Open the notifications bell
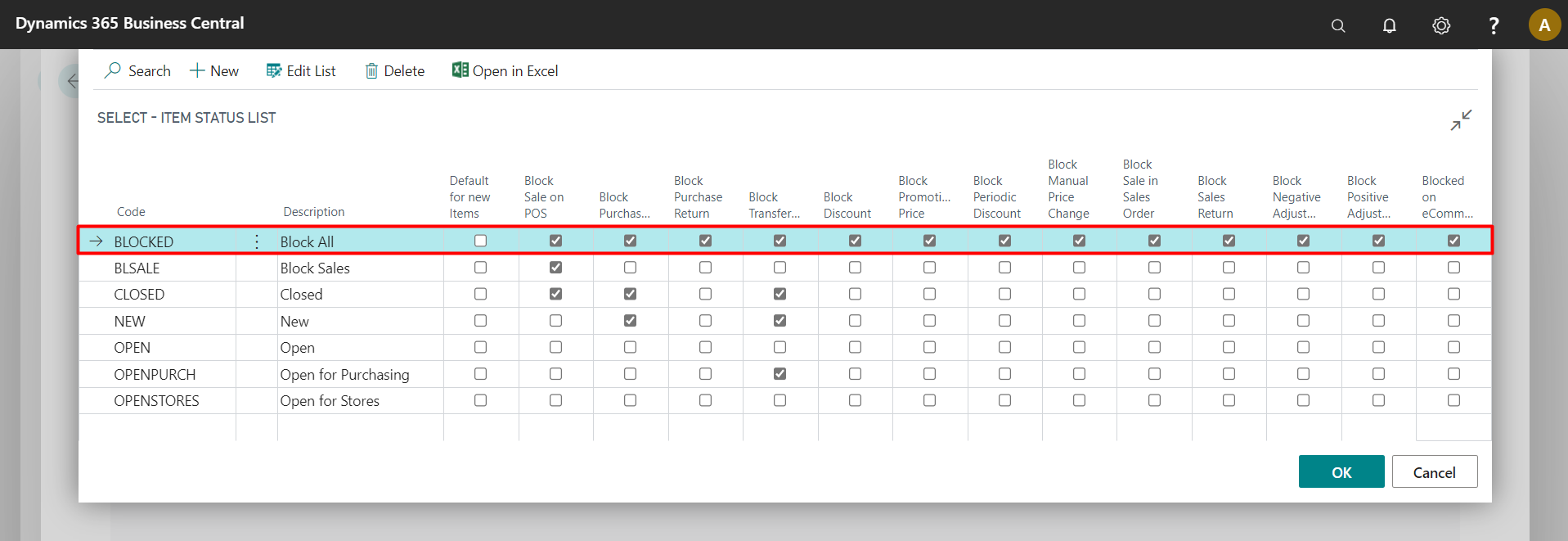Image resolution: width=1568 pixels, height=541 pixels. [x=1390, y=25]
